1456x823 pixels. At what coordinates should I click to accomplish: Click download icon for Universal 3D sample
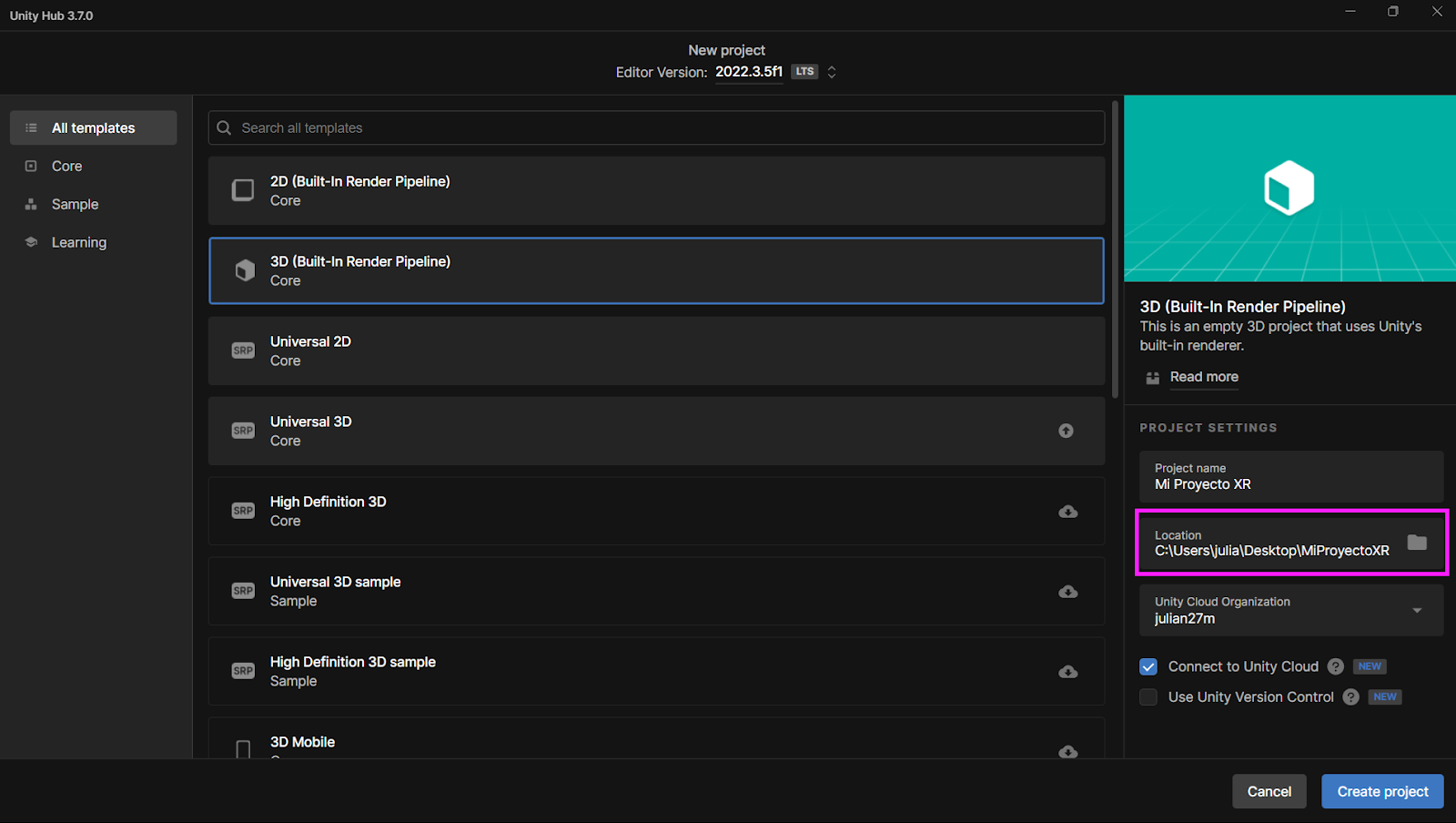tap(1067, 592)
